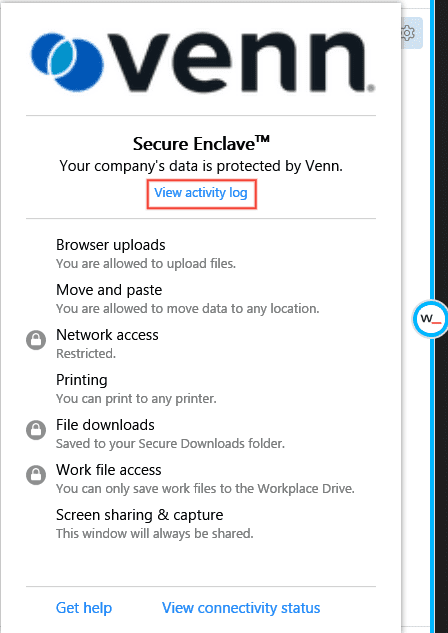Open the Get help link

coord(84,608)
